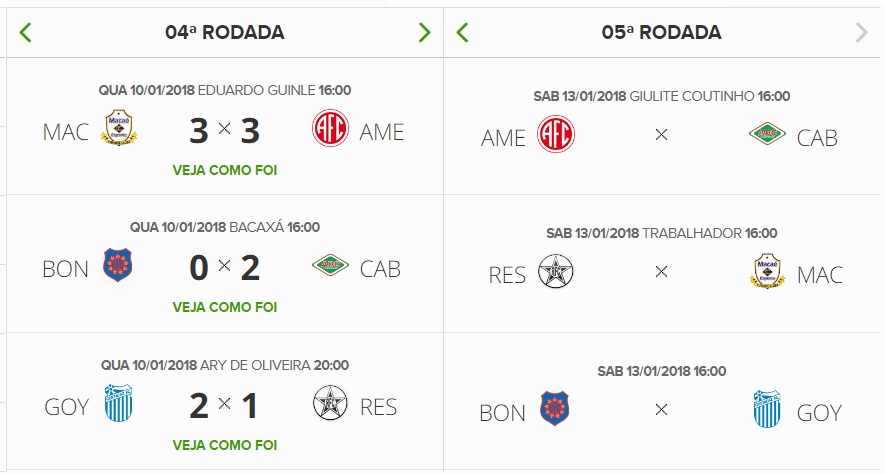Open Veja Como Foi for BON 0x2 CAB
Image resolution: width=885 pixels, height=474 pixels.
click(225, 307)
